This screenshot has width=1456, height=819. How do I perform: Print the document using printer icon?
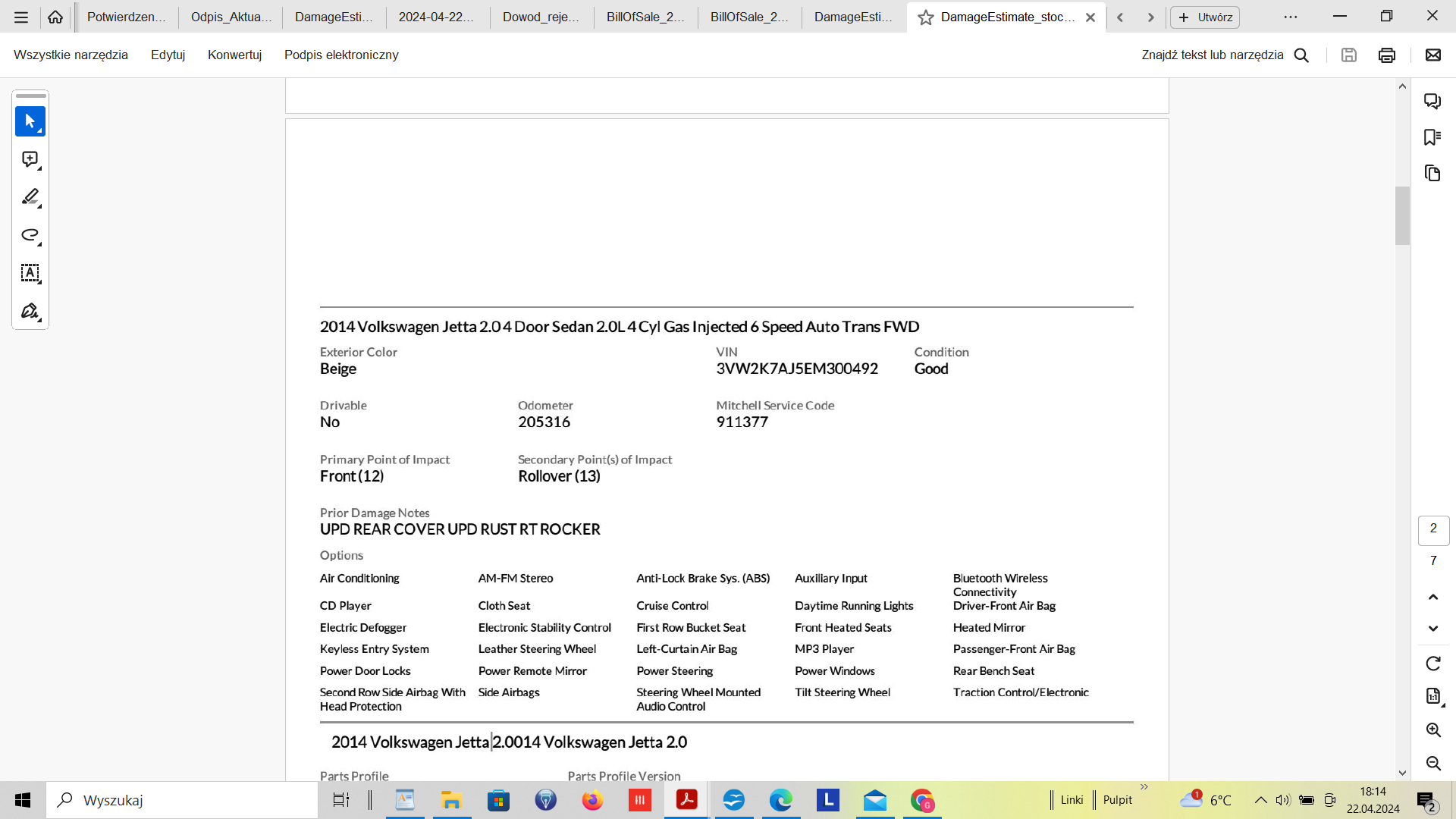(1387, 55)
